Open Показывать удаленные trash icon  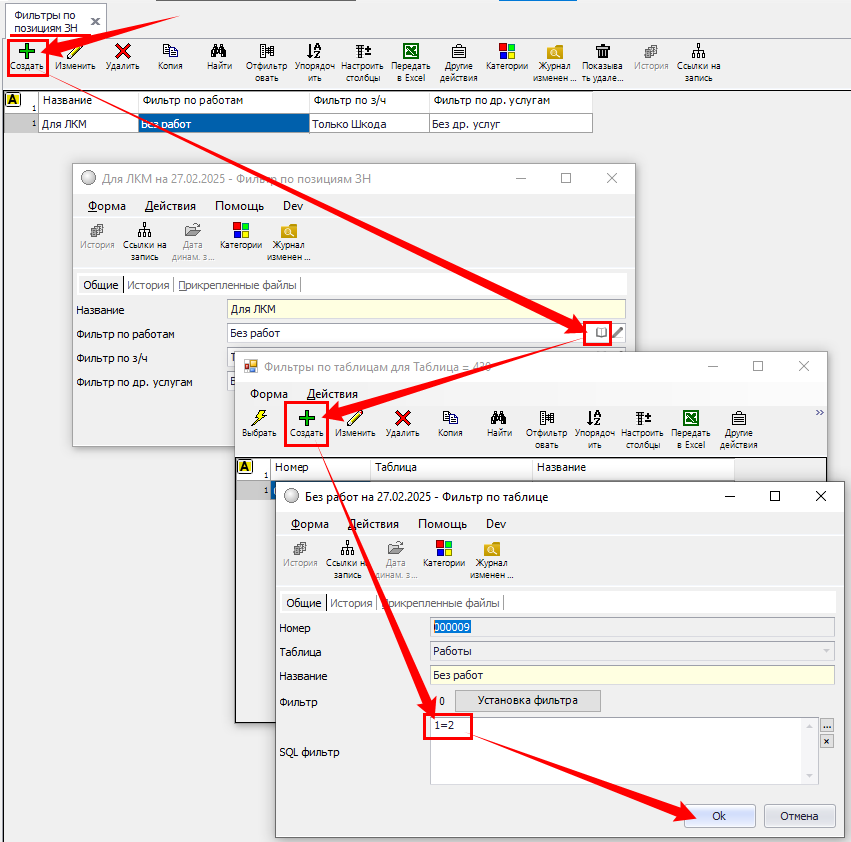(x=603, y=51)
